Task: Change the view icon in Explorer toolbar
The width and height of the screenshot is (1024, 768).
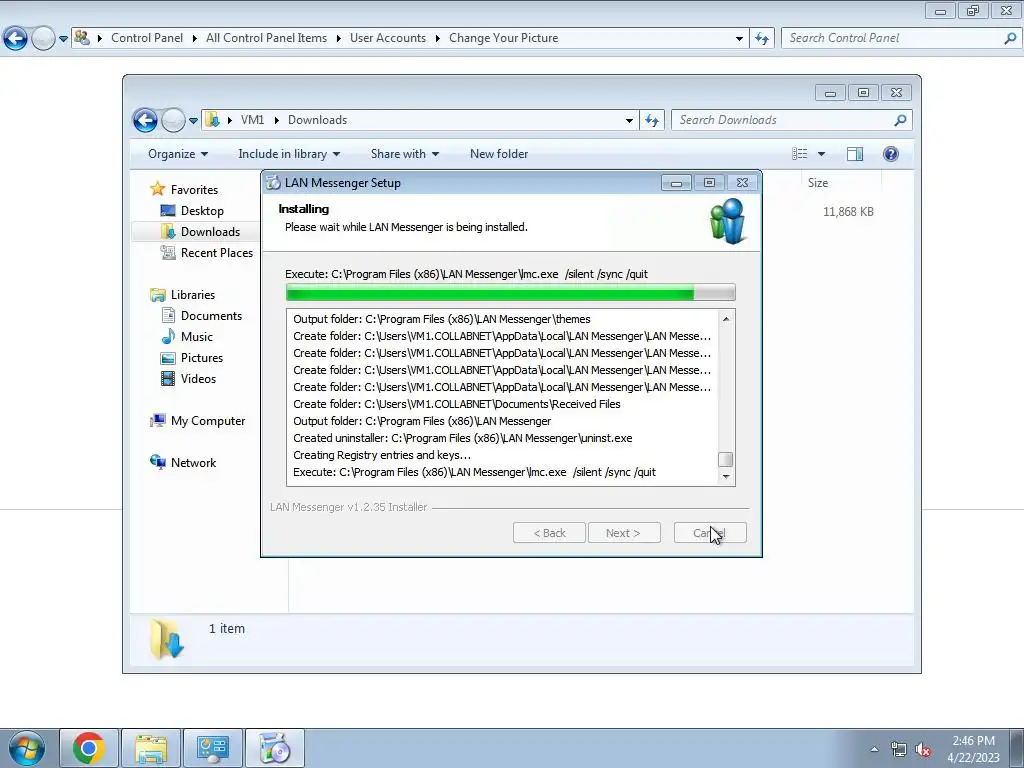Action: pyautogui.click(x=800, y=154)
